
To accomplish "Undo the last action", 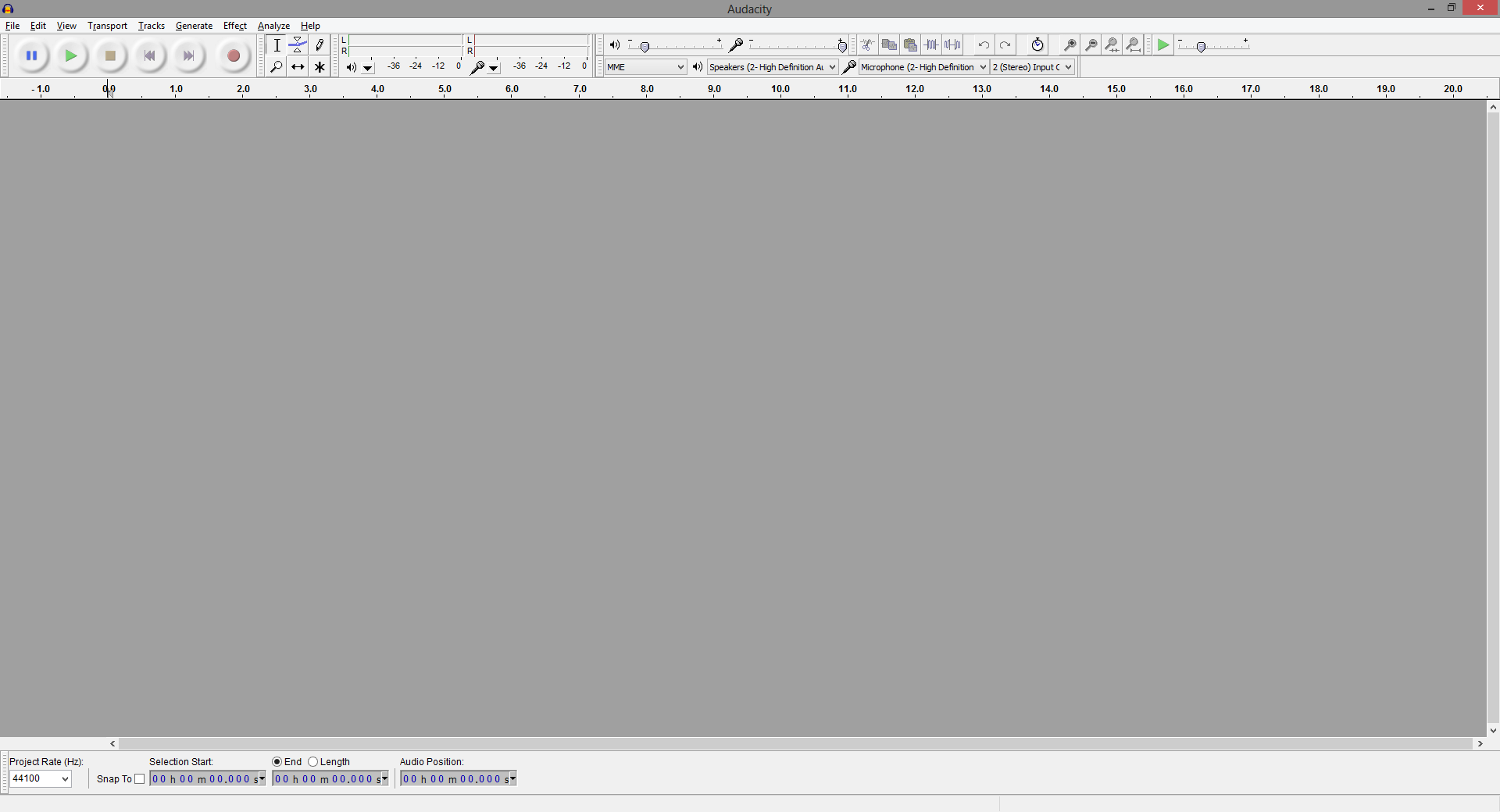I will [x=984, y=45].
